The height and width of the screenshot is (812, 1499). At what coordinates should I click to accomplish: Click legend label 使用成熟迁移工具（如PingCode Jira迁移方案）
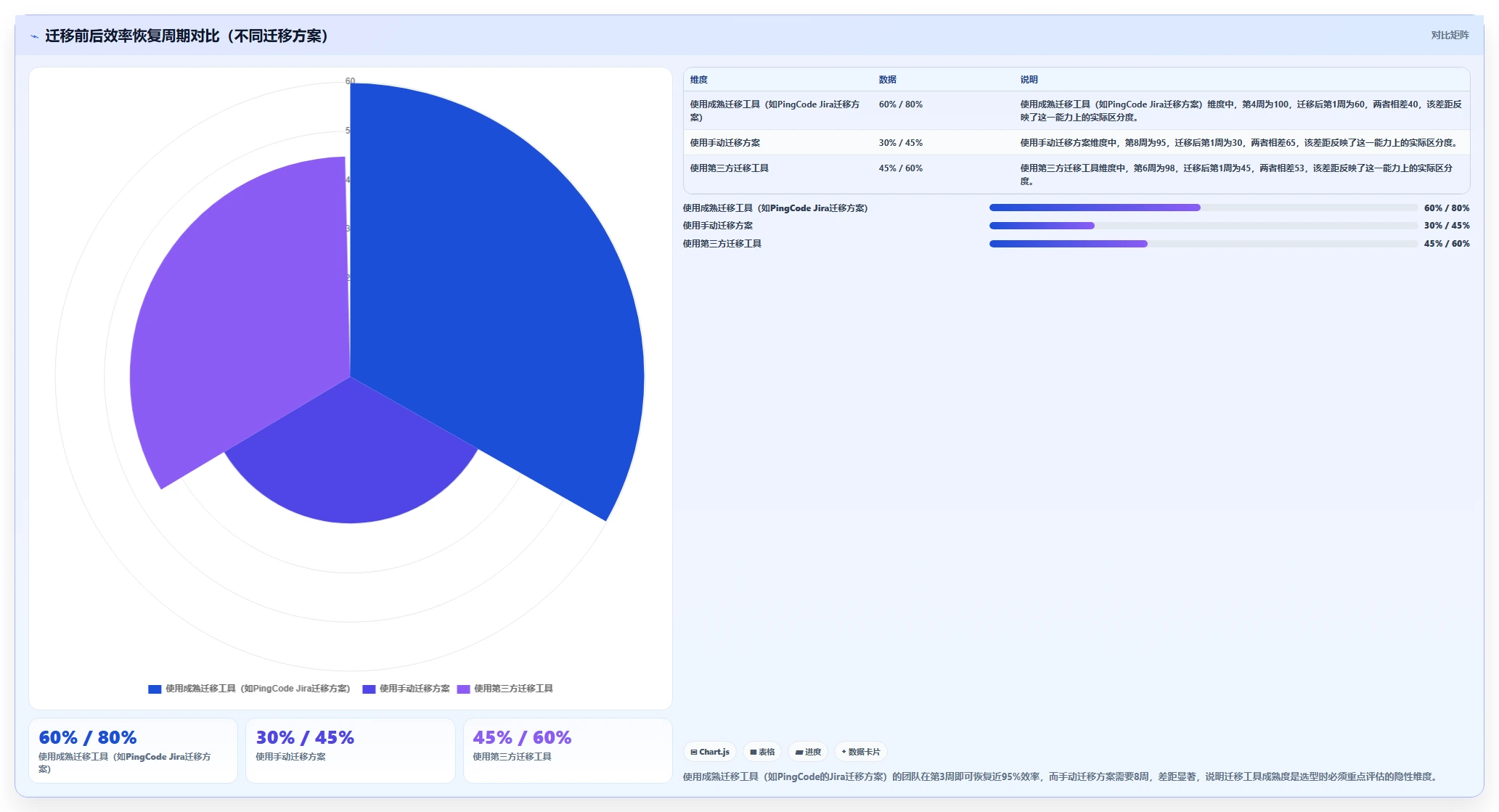pos(258,689)
